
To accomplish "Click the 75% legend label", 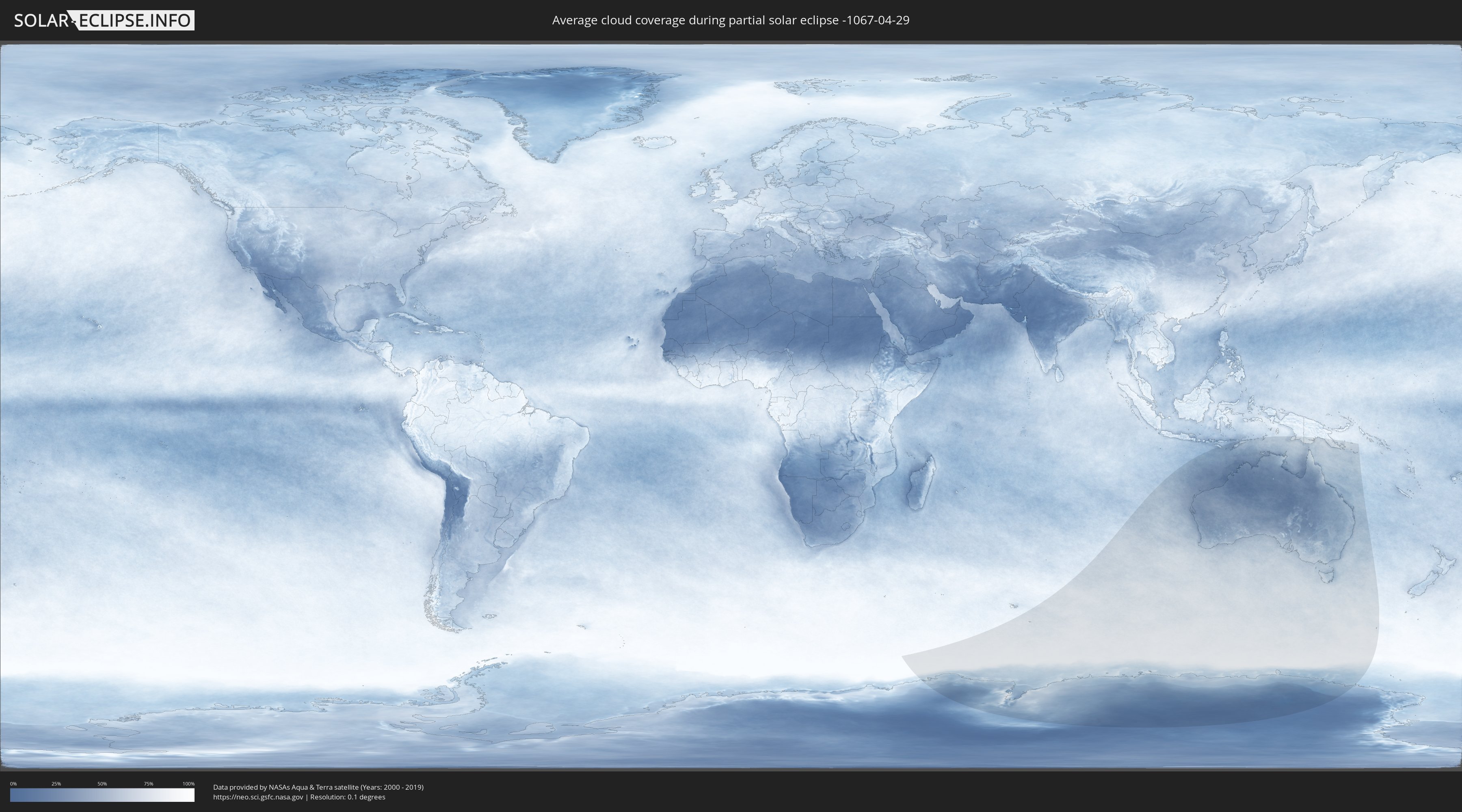I will point(148,784).
